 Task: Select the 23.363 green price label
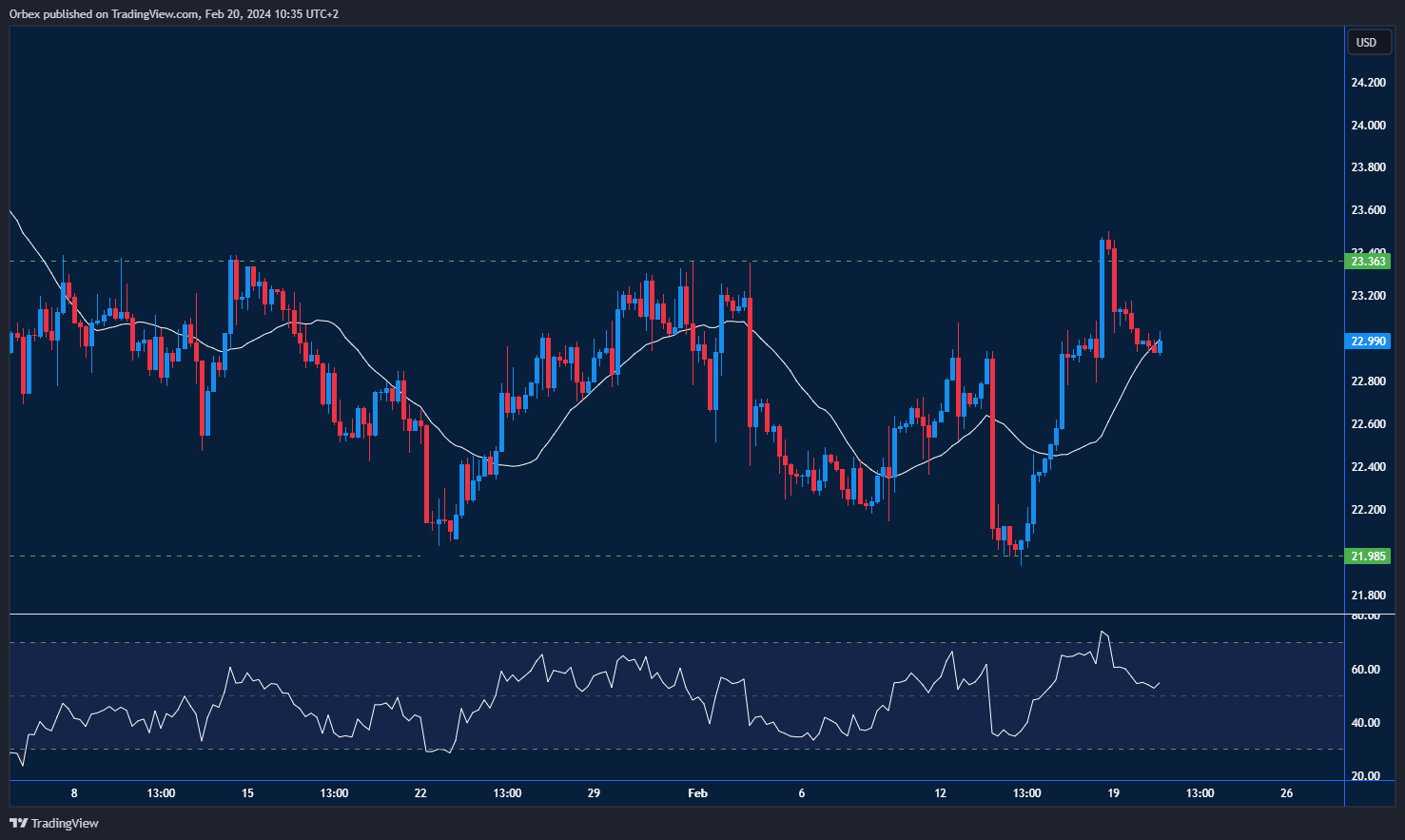pyautogui.click(x=1368, y=261)
